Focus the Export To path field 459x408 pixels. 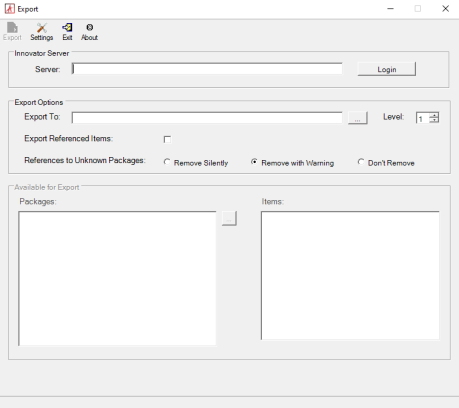(207, 118)
